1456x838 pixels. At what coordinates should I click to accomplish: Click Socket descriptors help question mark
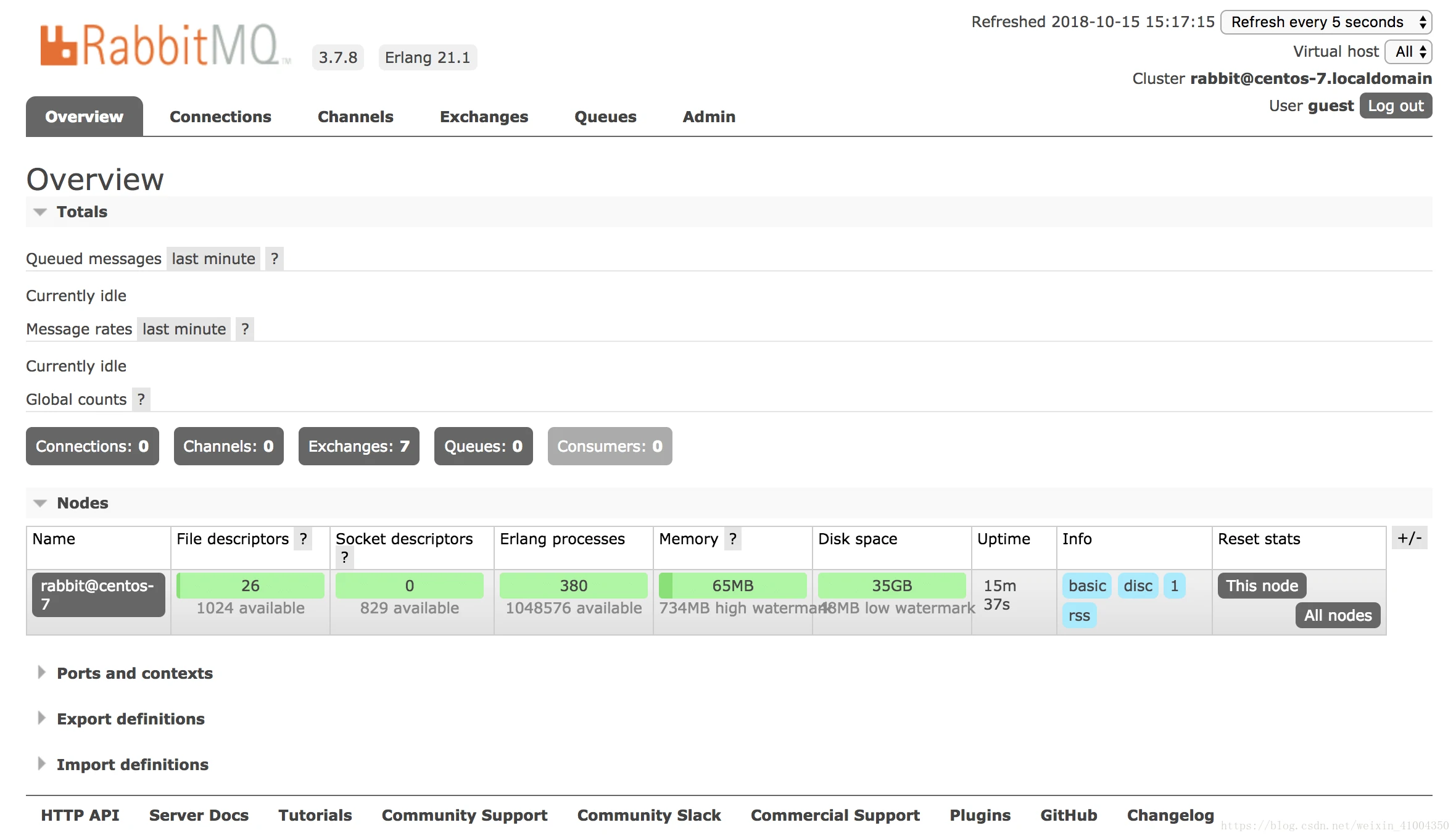coord(345,557)
